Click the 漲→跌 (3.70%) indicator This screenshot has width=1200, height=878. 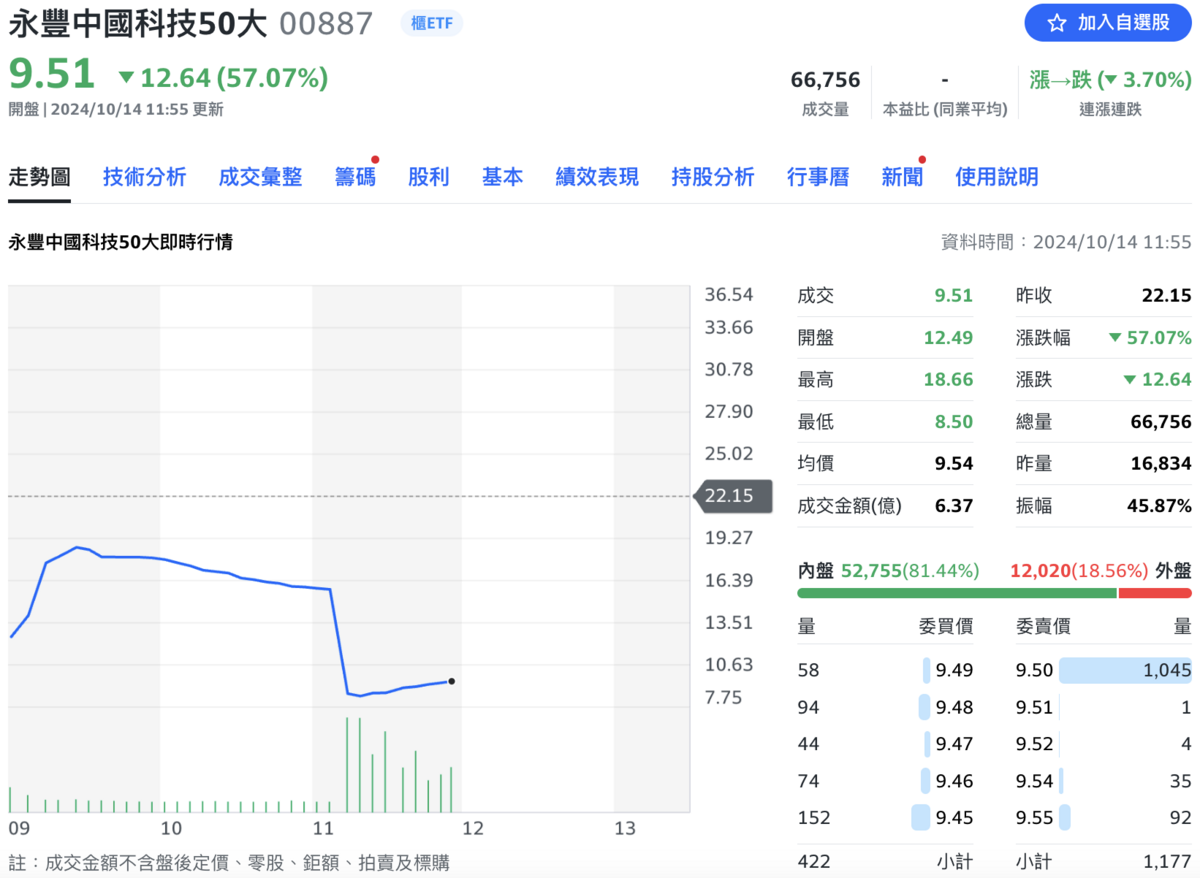1110,80
